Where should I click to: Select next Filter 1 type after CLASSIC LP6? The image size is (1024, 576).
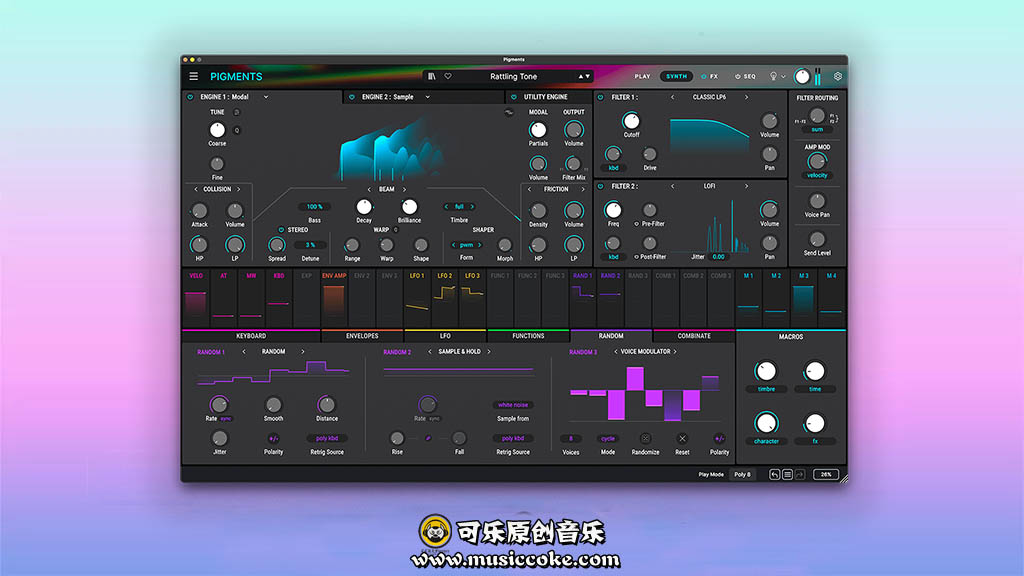[x=746, y=97]
